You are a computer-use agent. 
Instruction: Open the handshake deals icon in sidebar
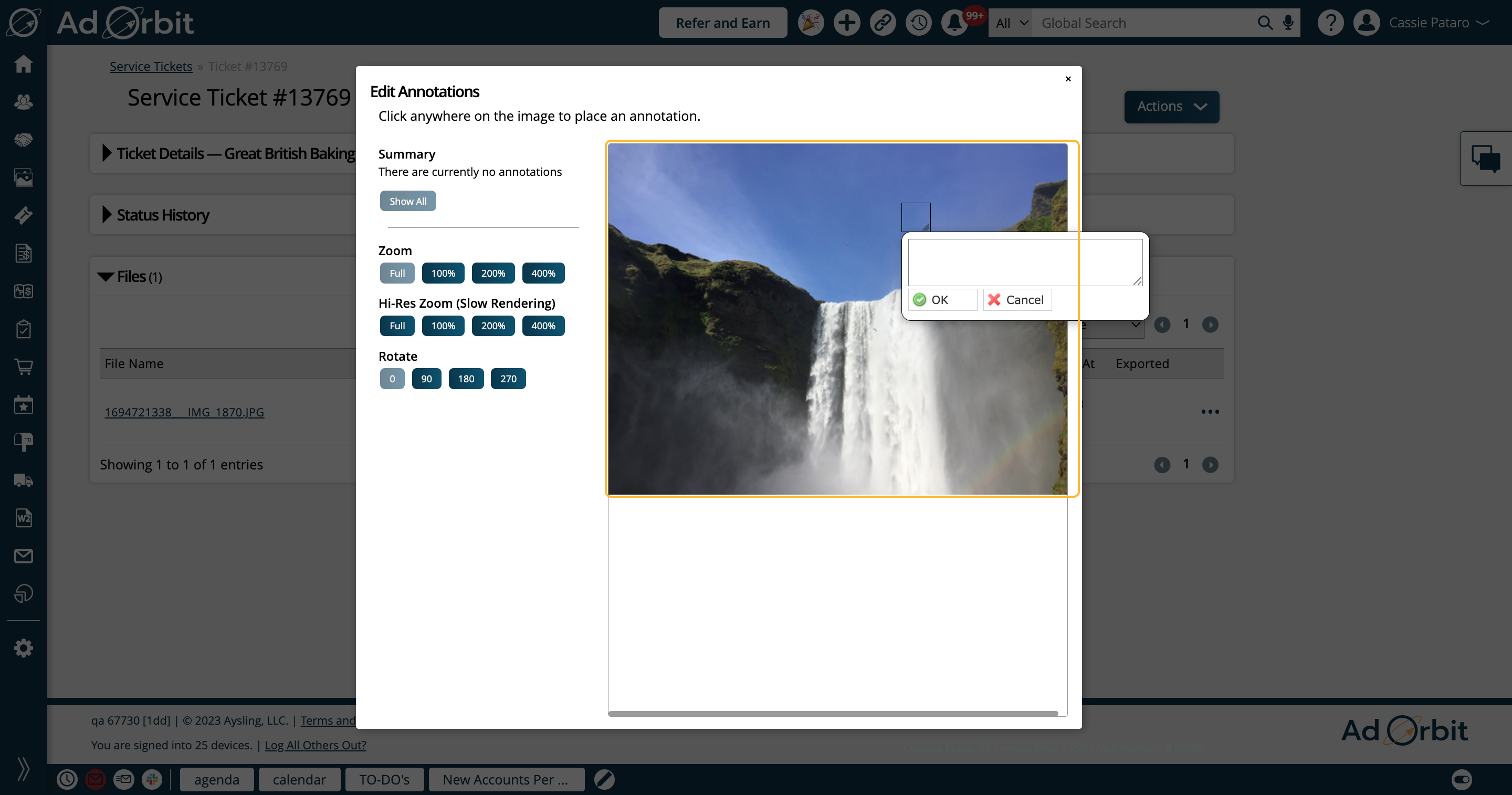tap(24, 140)
